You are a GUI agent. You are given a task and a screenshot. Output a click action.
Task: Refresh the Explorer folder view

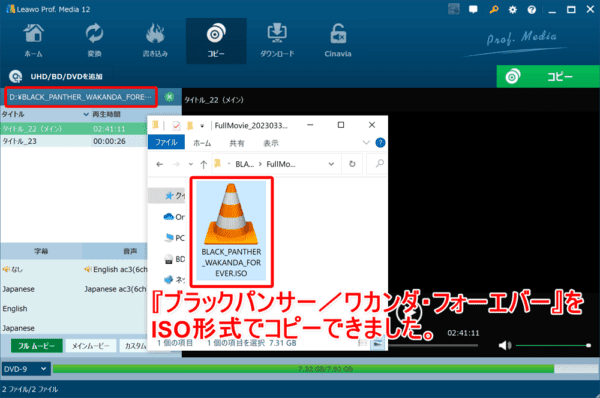(x=352, y=164)
